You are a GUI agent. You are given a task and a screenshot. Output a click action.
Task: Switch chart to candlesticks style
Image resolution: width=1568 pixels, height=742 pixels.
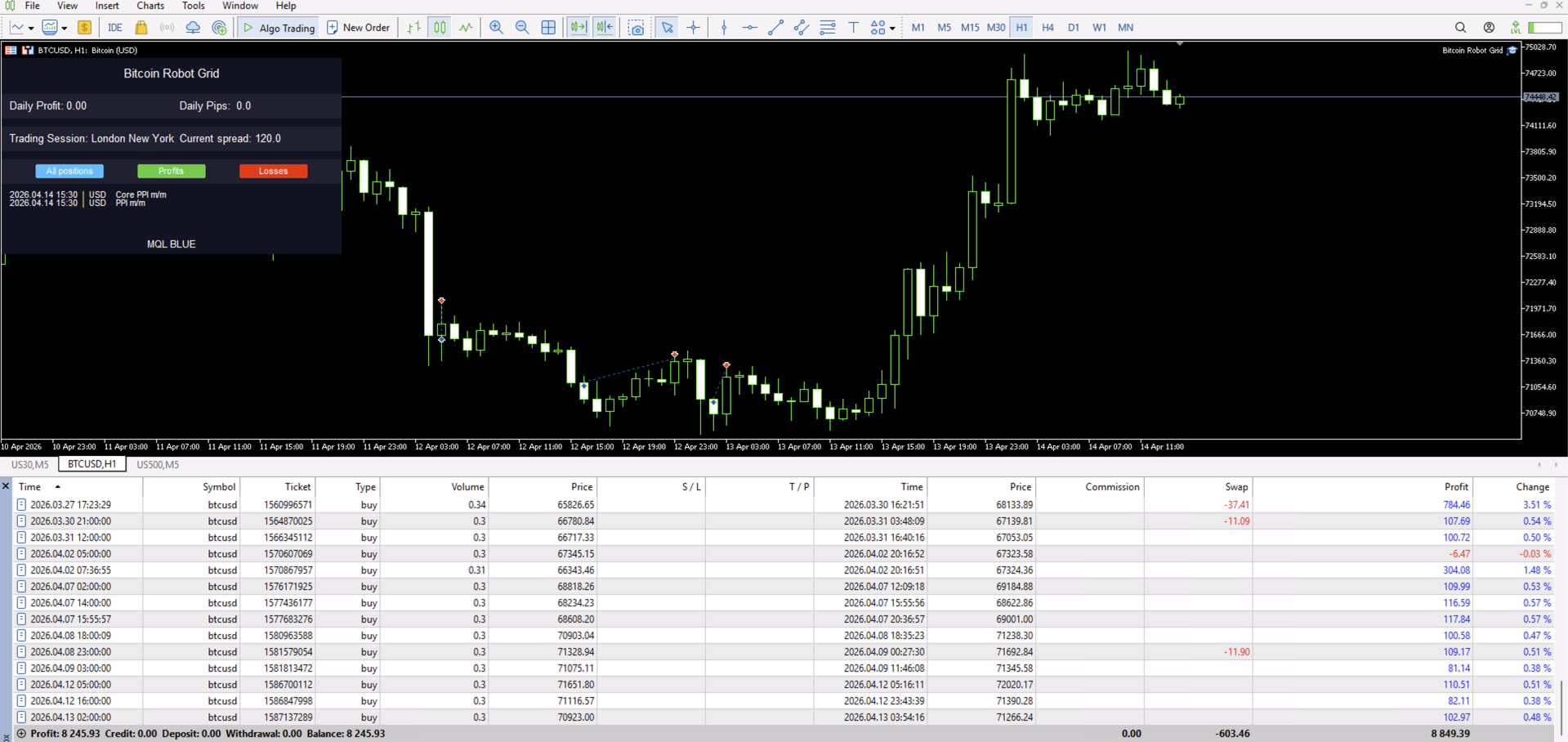coord(440,27)
